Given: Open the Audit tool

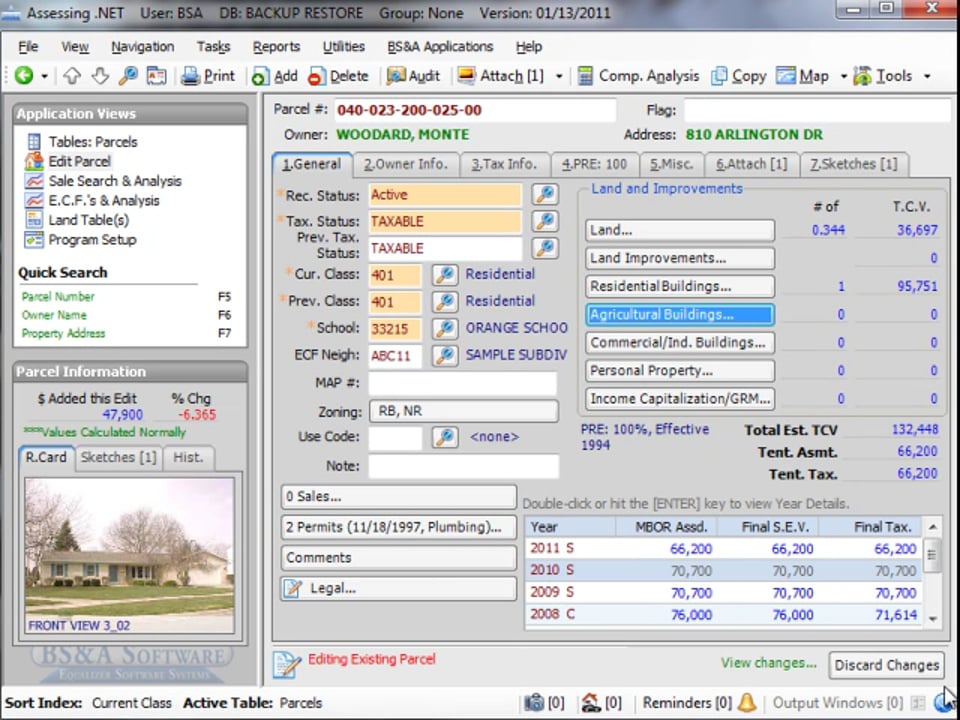Looking at the screenshot, I should coord(413,76).
